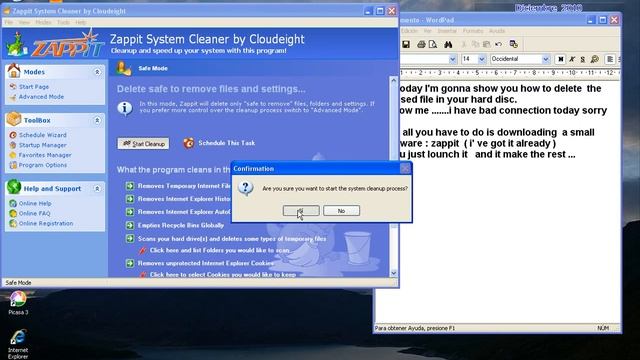This screenshot has width=640, height=360.
Task: Open the Start Page mode
Action: point(33,87)
